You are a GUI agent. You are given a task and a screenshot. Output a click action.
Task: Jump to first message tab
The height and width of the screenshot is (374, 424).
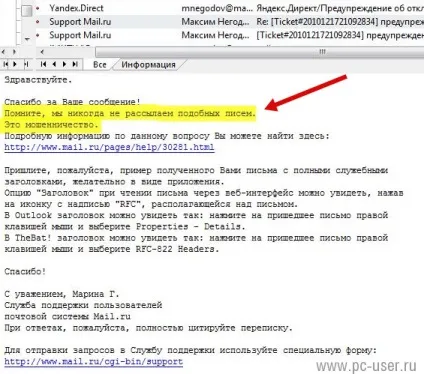click(x=44, y=64)
